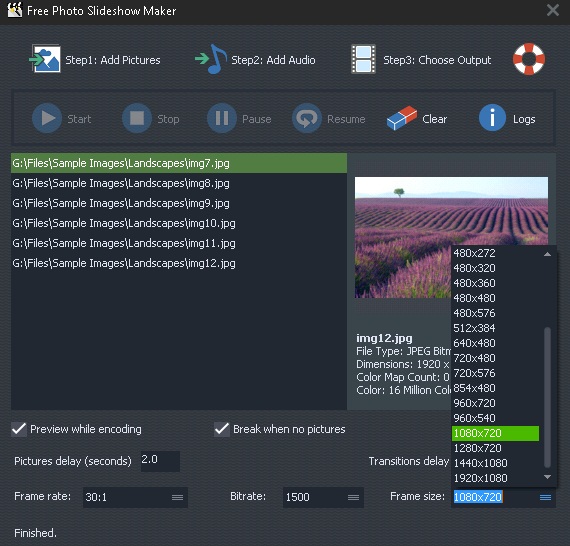The height and width of the screenshot is (546, 570).
Task: Select 960x540 frame size
Action: tap(495, 418)
